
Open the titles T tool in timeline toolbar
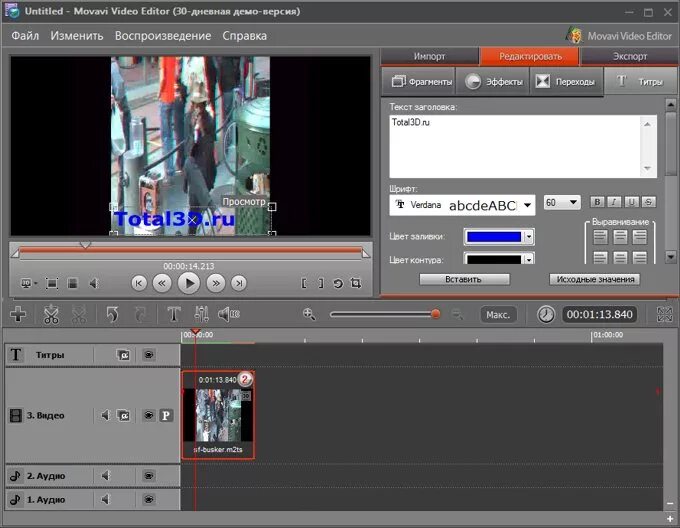click(174, 314)
